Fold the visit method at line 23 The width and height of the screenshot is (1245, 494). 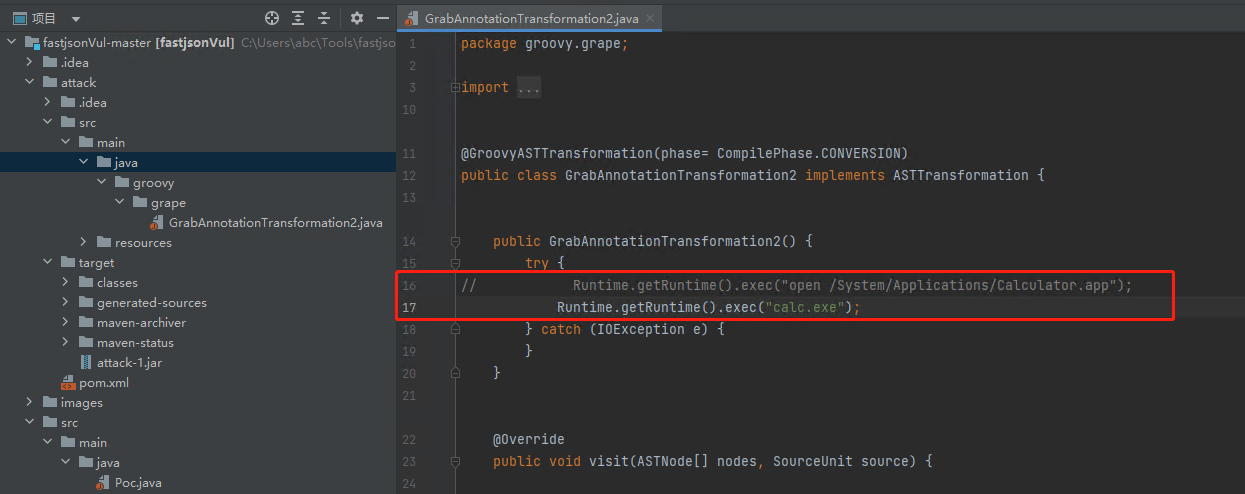455,461
